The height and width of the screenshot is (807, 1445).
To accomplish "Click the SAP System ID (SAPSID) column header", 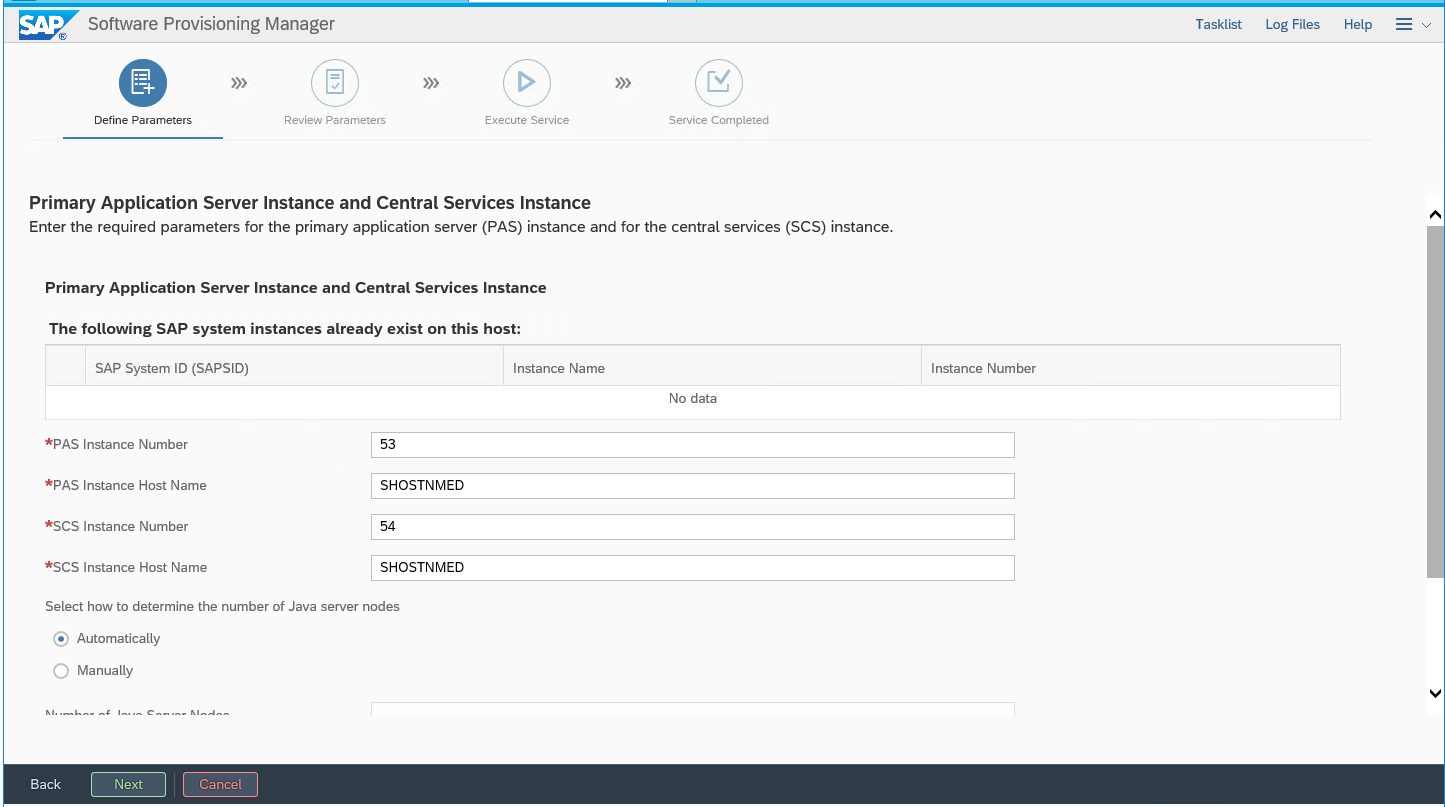I will [x=294, y=368].
